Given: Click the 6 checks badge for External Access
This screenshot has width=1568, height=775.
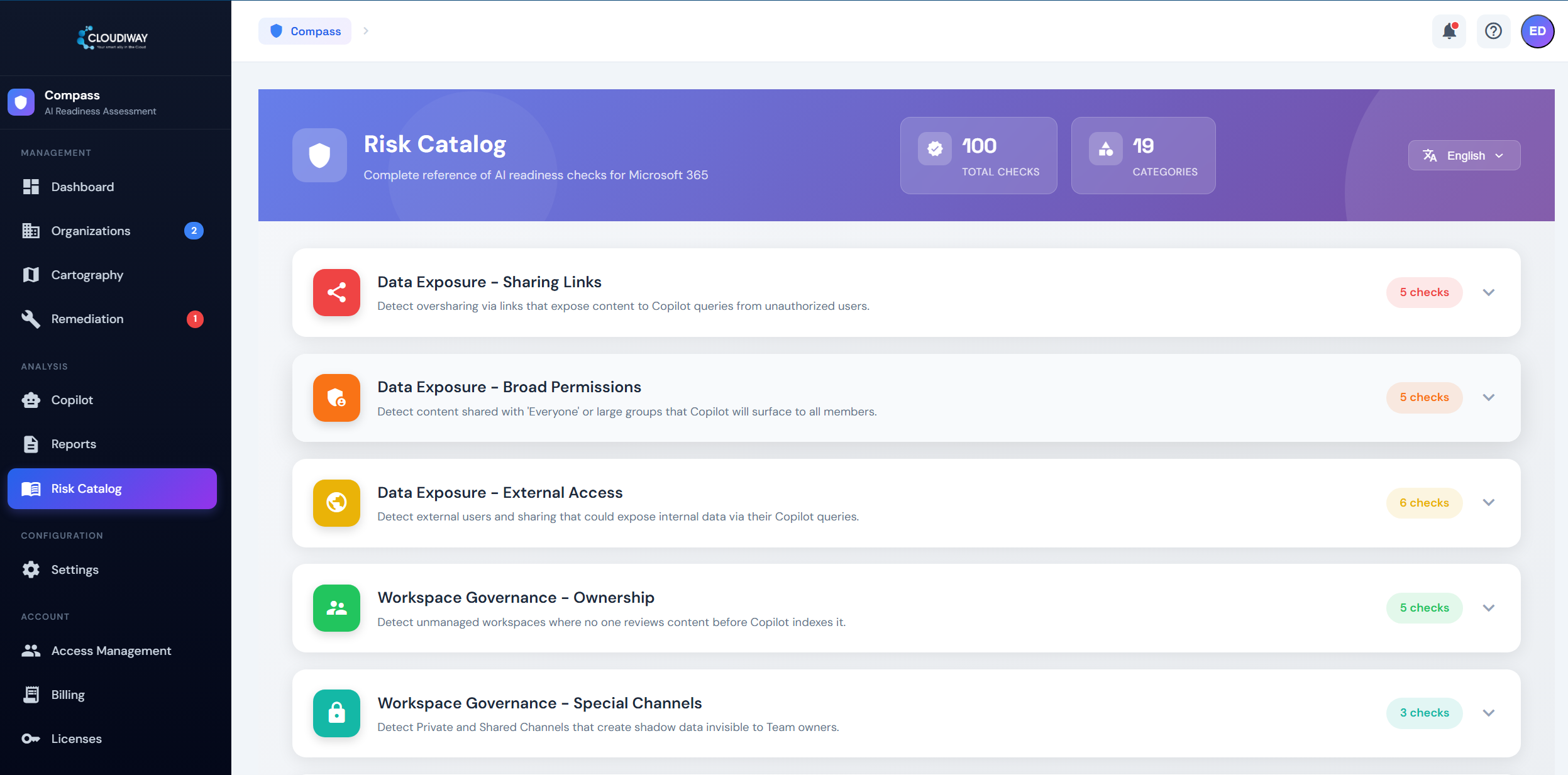Looking at the screenshot, I should (x=1424, y=503).
